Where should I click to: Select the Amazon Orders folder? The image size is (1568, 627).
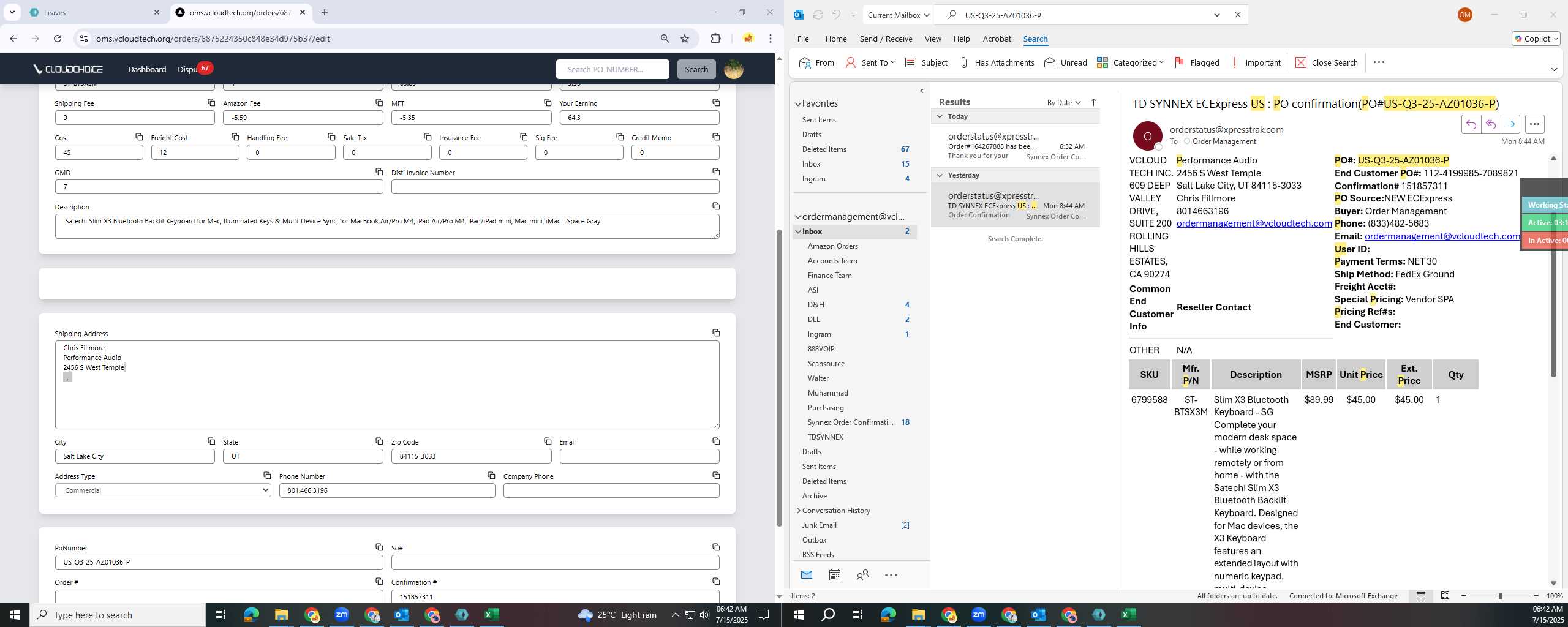[x=856, y=246]
